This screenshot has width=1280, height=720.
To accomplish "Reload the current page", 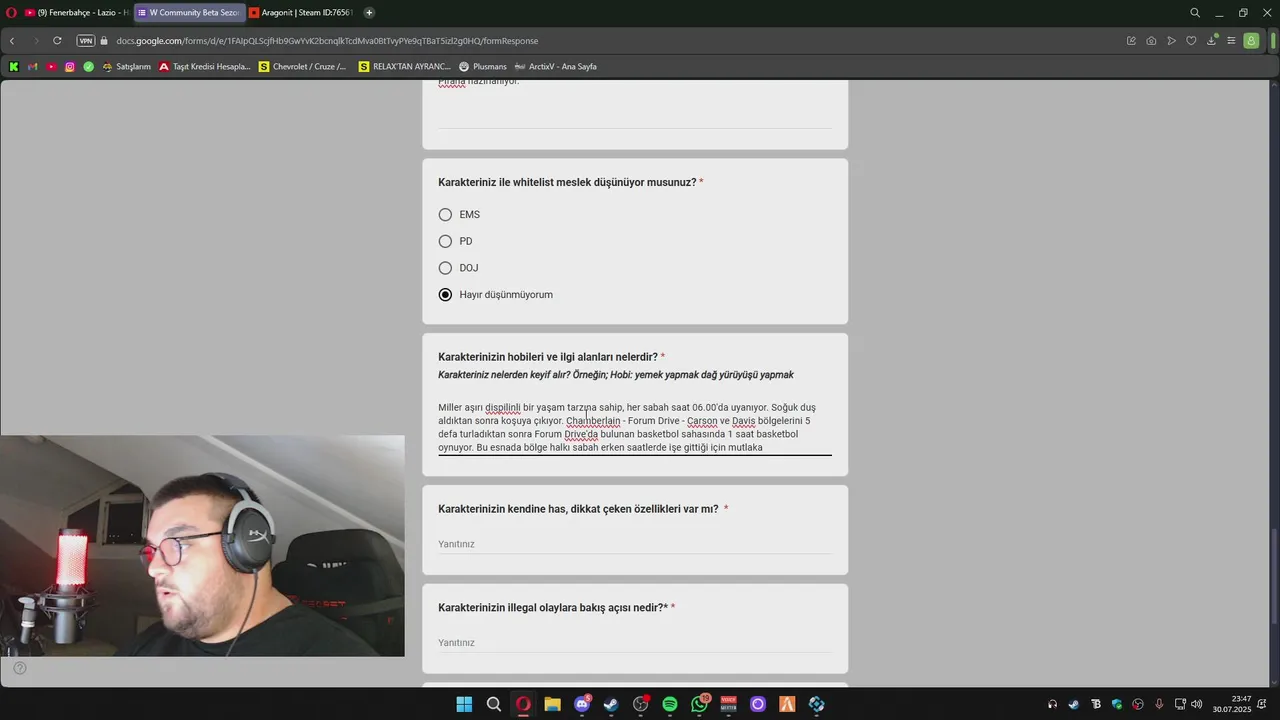I will (57, 41).
